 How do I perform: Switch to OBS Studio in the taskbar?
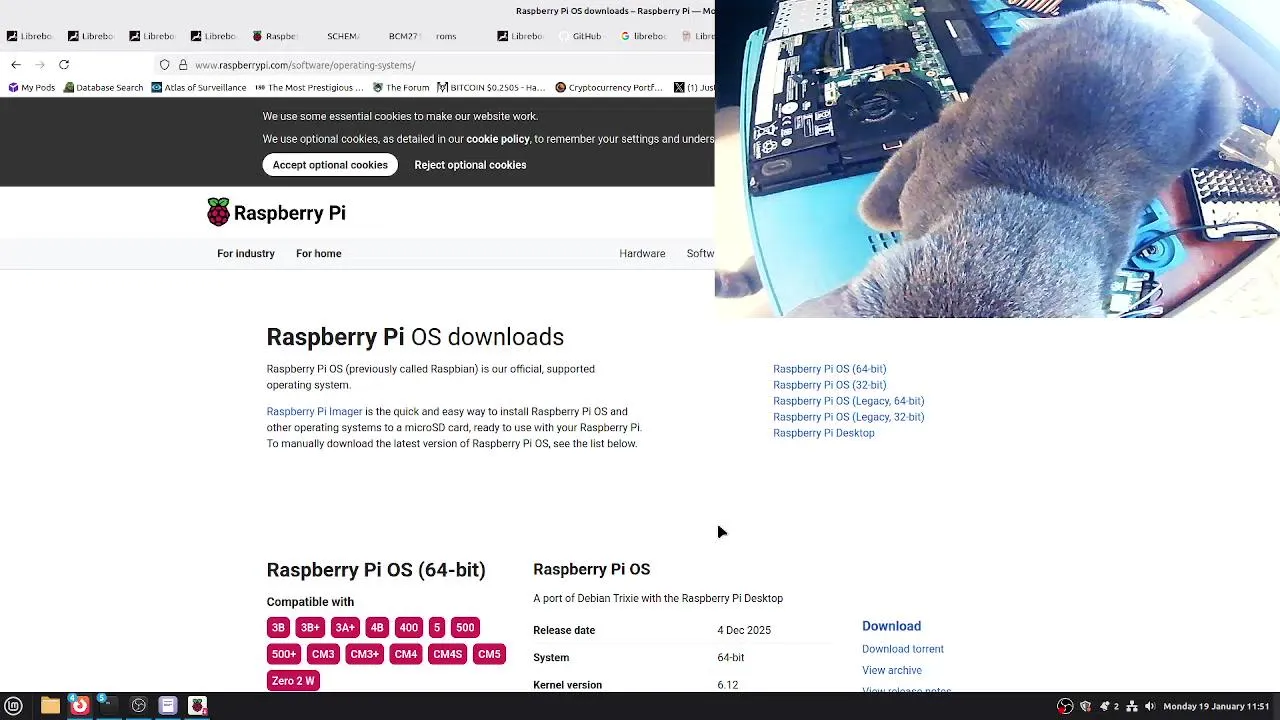click(139, 706)
